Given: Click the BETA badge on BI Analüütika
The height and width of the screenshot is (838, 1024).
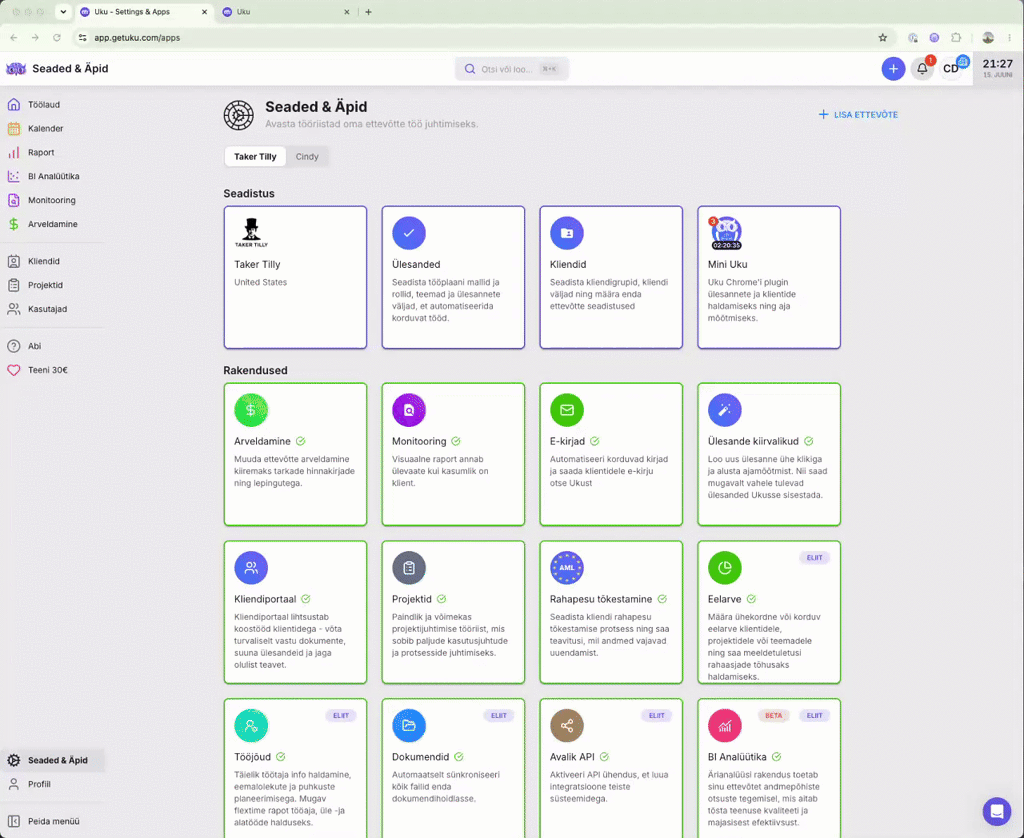Looking at the screenshot, I should 773,716.
